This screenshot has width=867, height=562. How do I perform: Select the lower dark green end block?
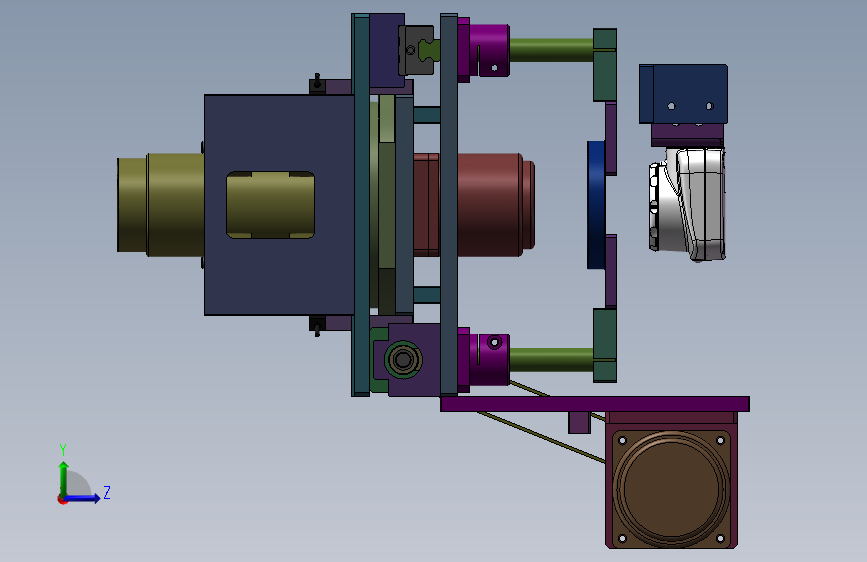click(x=605, y=345)
